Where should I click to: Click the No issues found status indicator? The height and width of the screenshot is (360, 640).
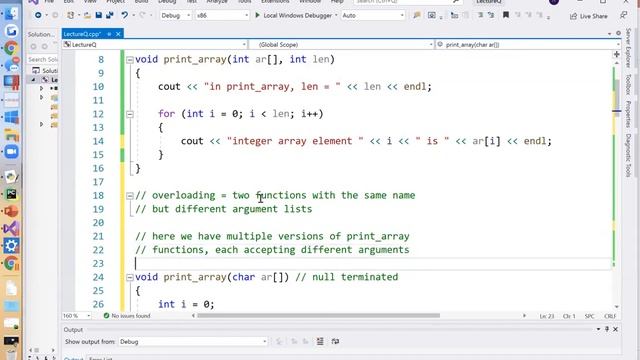[x=127, y=316]
